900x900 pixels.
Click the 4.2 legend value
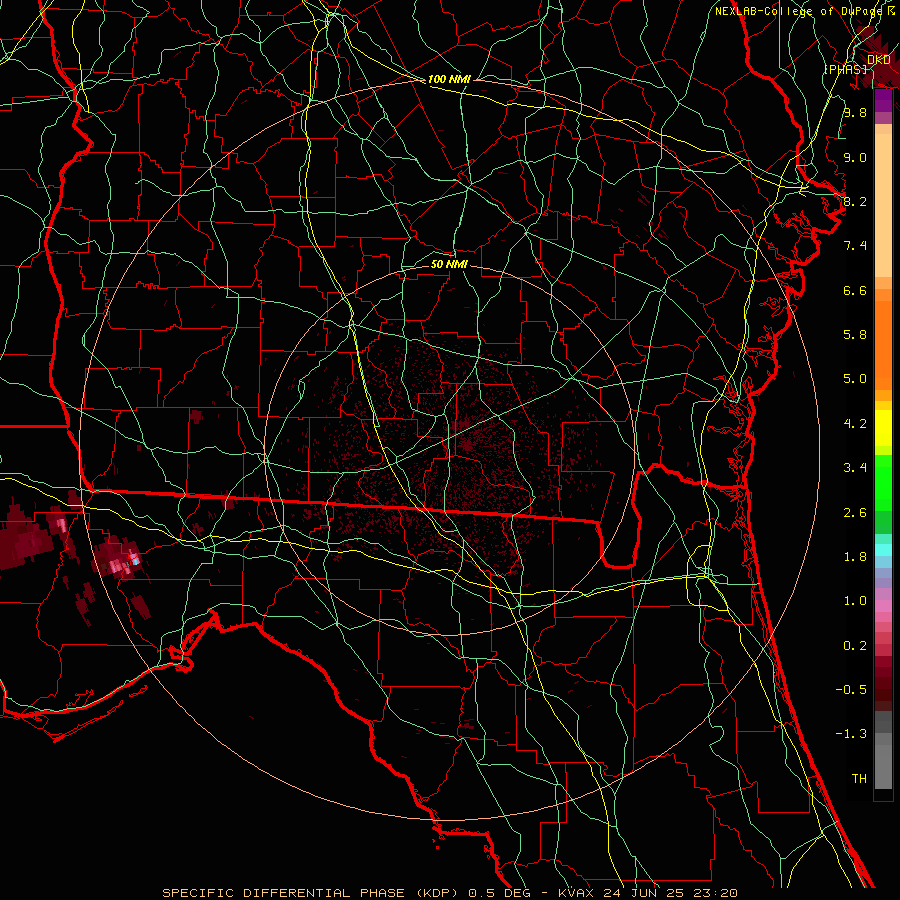(x=855, y=424)
